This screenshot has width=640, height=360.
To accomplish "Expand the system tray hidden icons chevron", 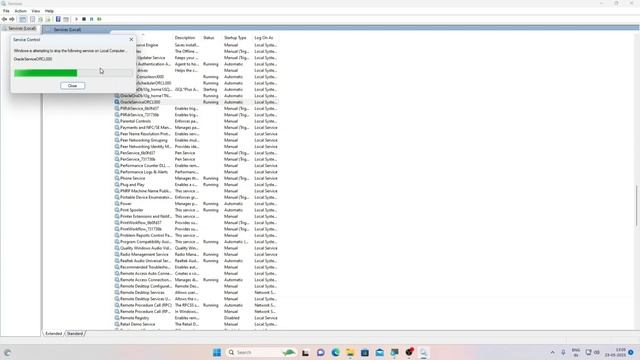I will pos(552,352).
